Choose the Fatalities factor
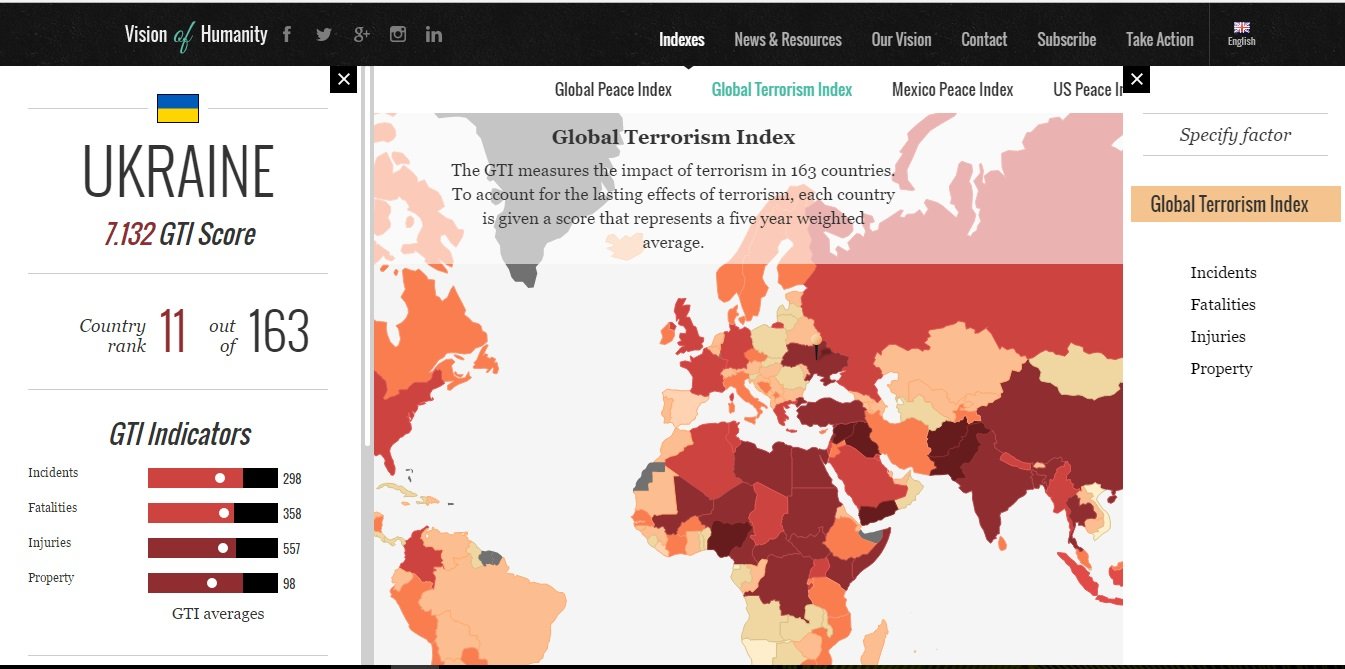Screen dimensions: 1345x669 coord(1222,305)
